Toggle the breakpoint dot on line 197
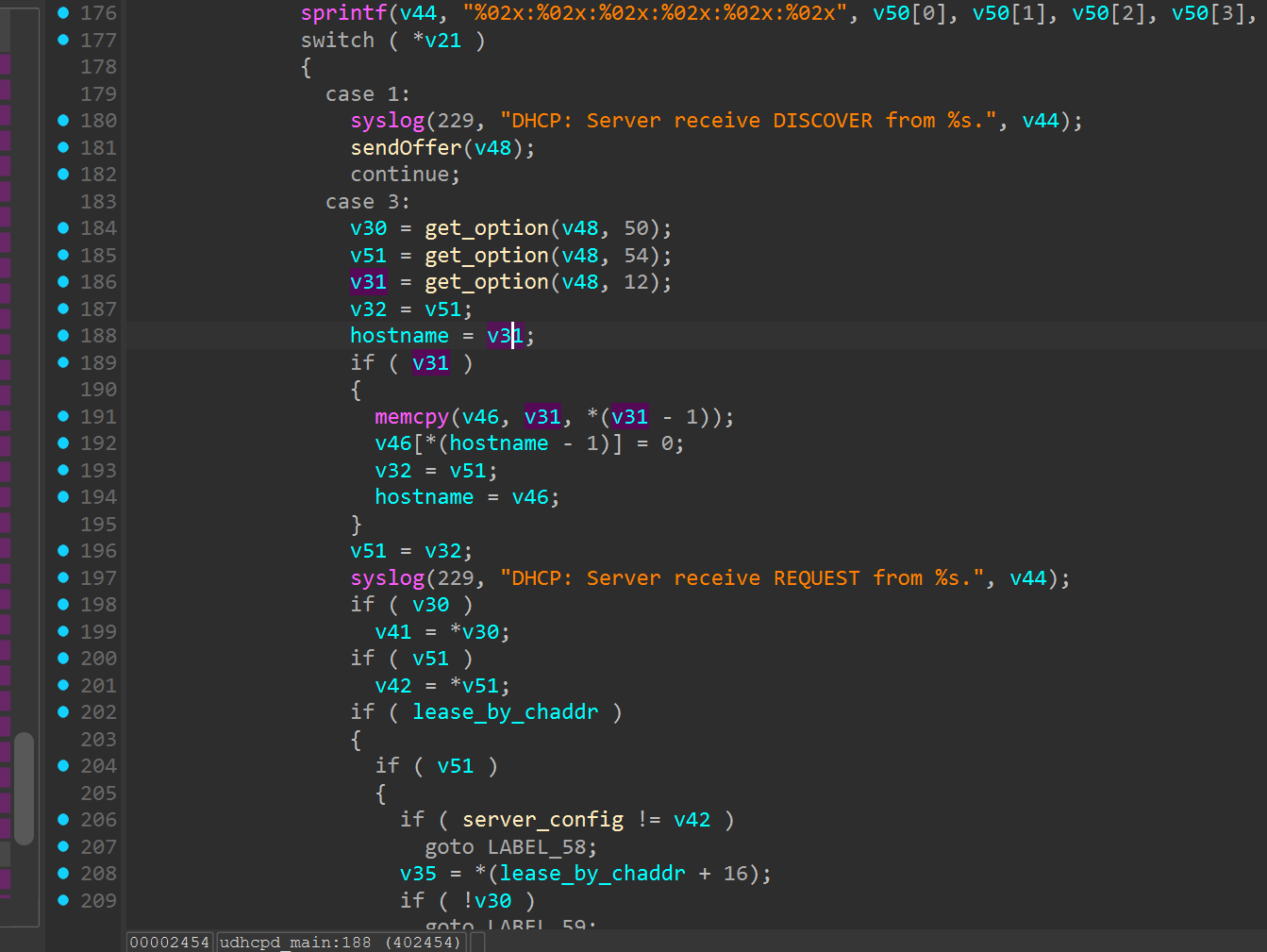Screen dimensions: 1267x952 pos(63,577)
